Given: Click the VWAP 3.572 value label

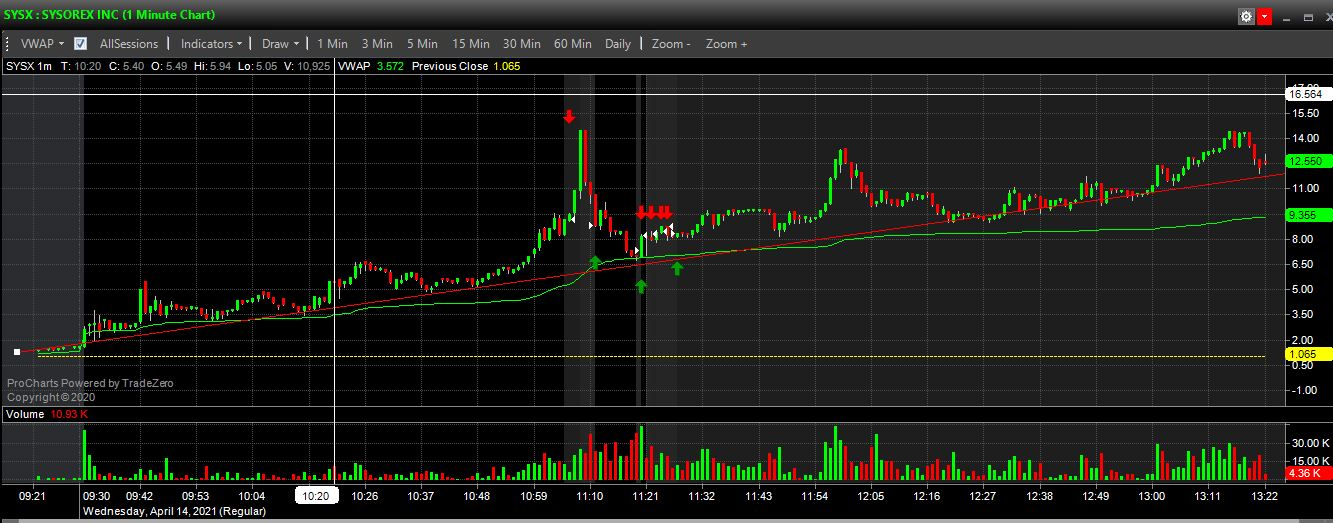Looking at the screenshot, I should click(373, 66).
